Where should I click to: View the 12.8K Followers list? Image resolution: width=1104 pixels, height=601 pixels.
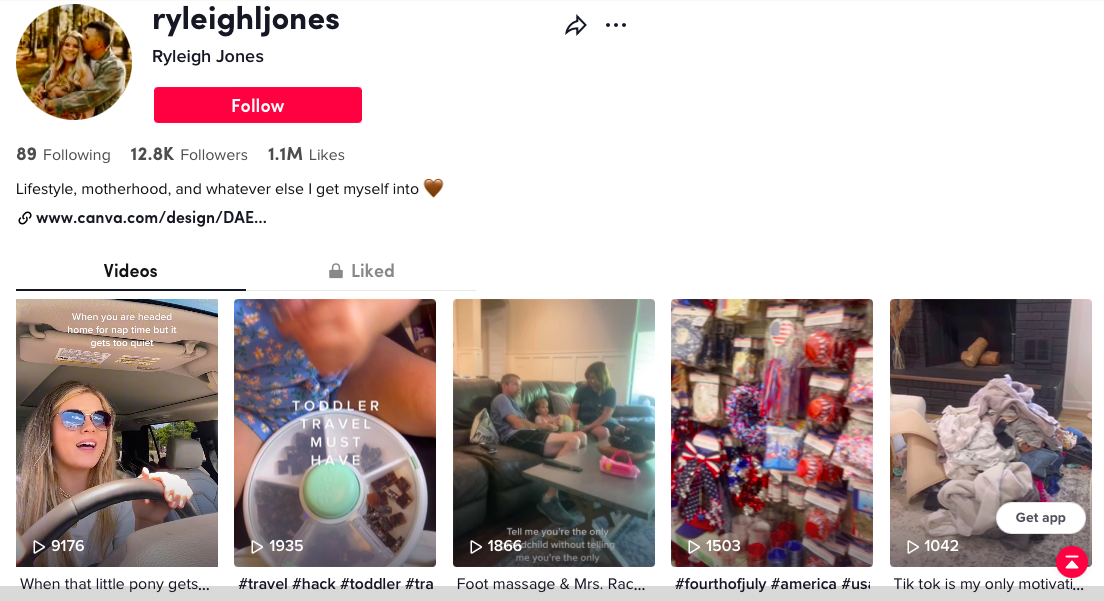point(189,155)
